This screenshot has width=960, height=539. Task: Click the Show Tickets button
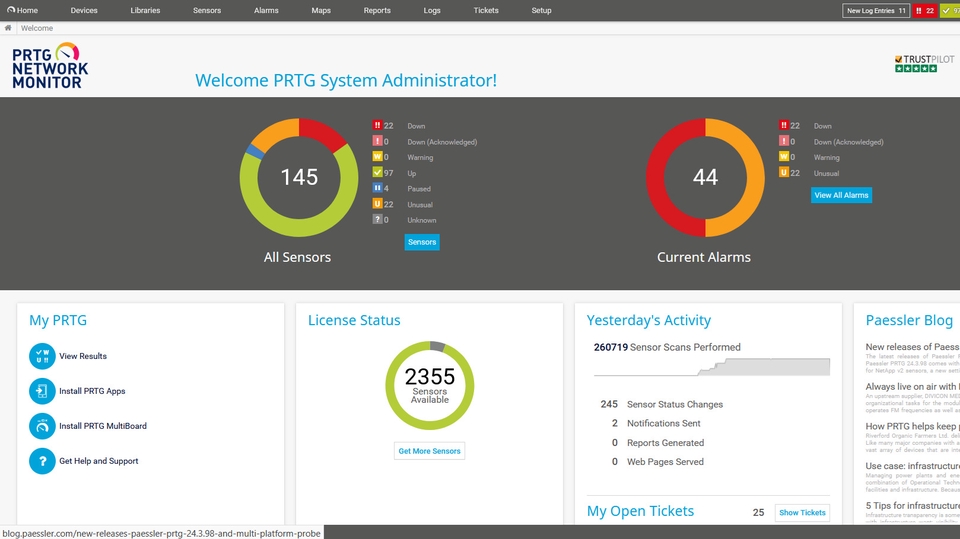(802, 512)
